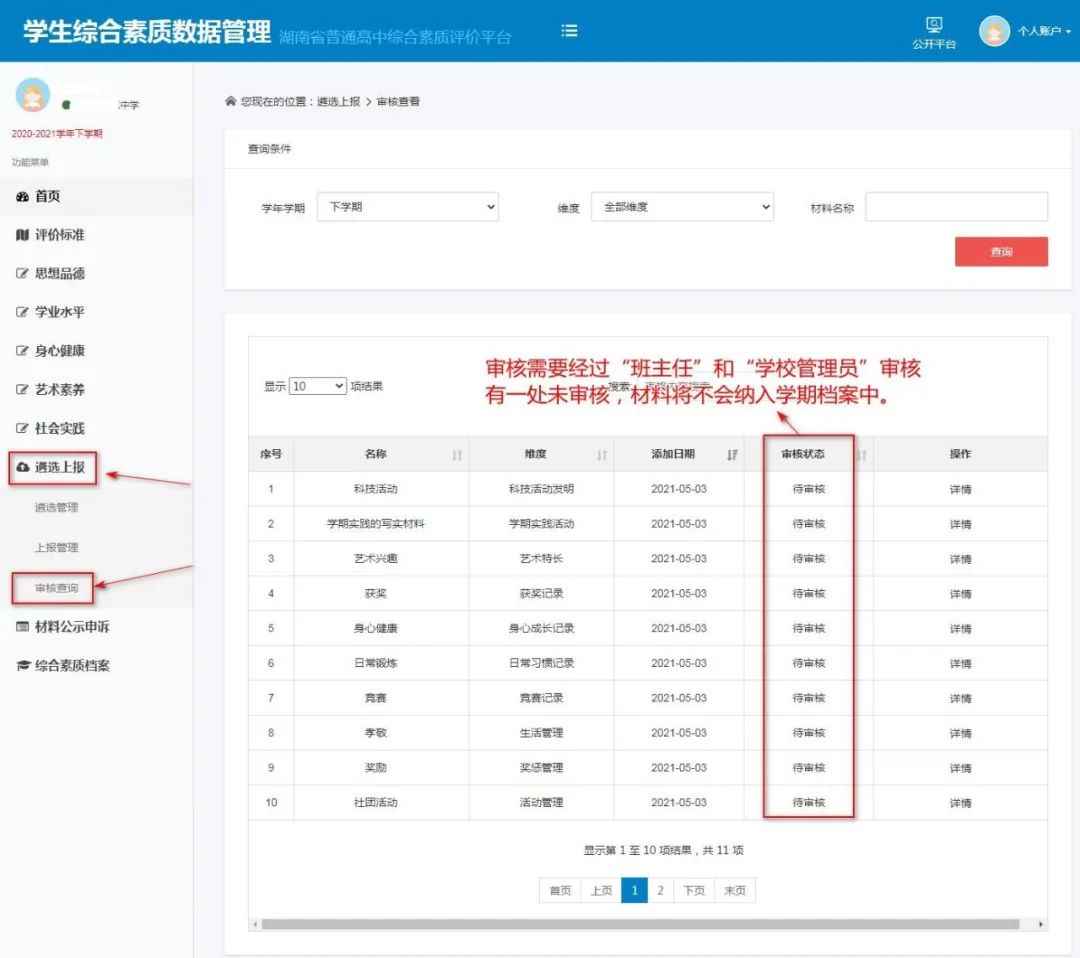Click the 材料名称 text input field
1080x958 pixels.
pos(956,207)
